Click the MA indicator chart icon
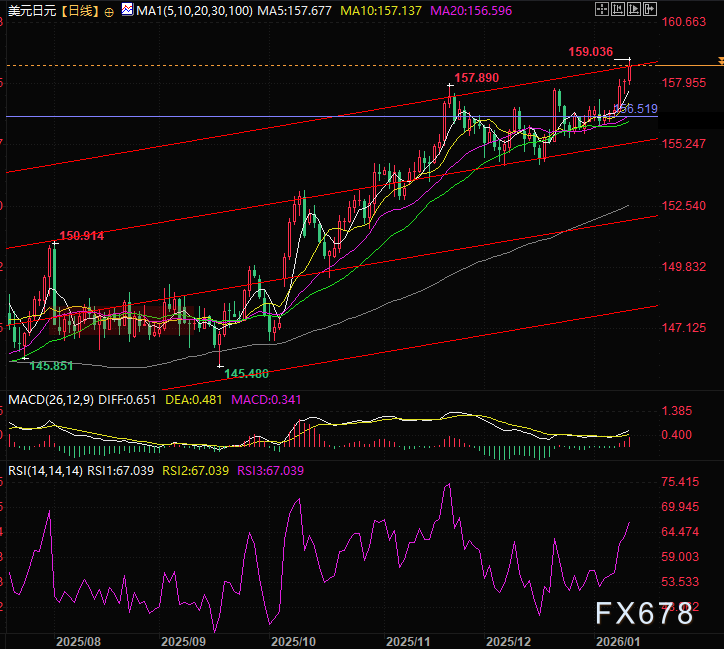This screenshot has height=649, width=724. (x=126, y=9)
